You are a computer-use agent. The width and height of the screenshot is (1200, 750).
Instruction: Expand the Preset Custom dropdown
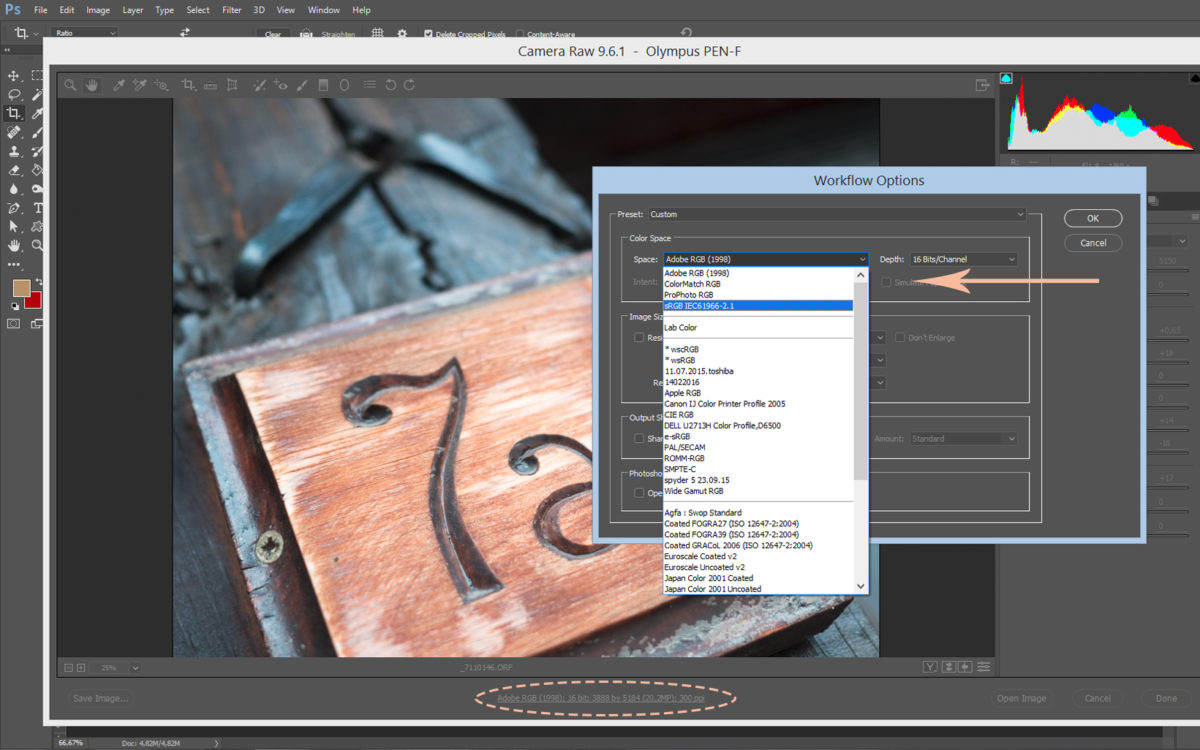837,214
